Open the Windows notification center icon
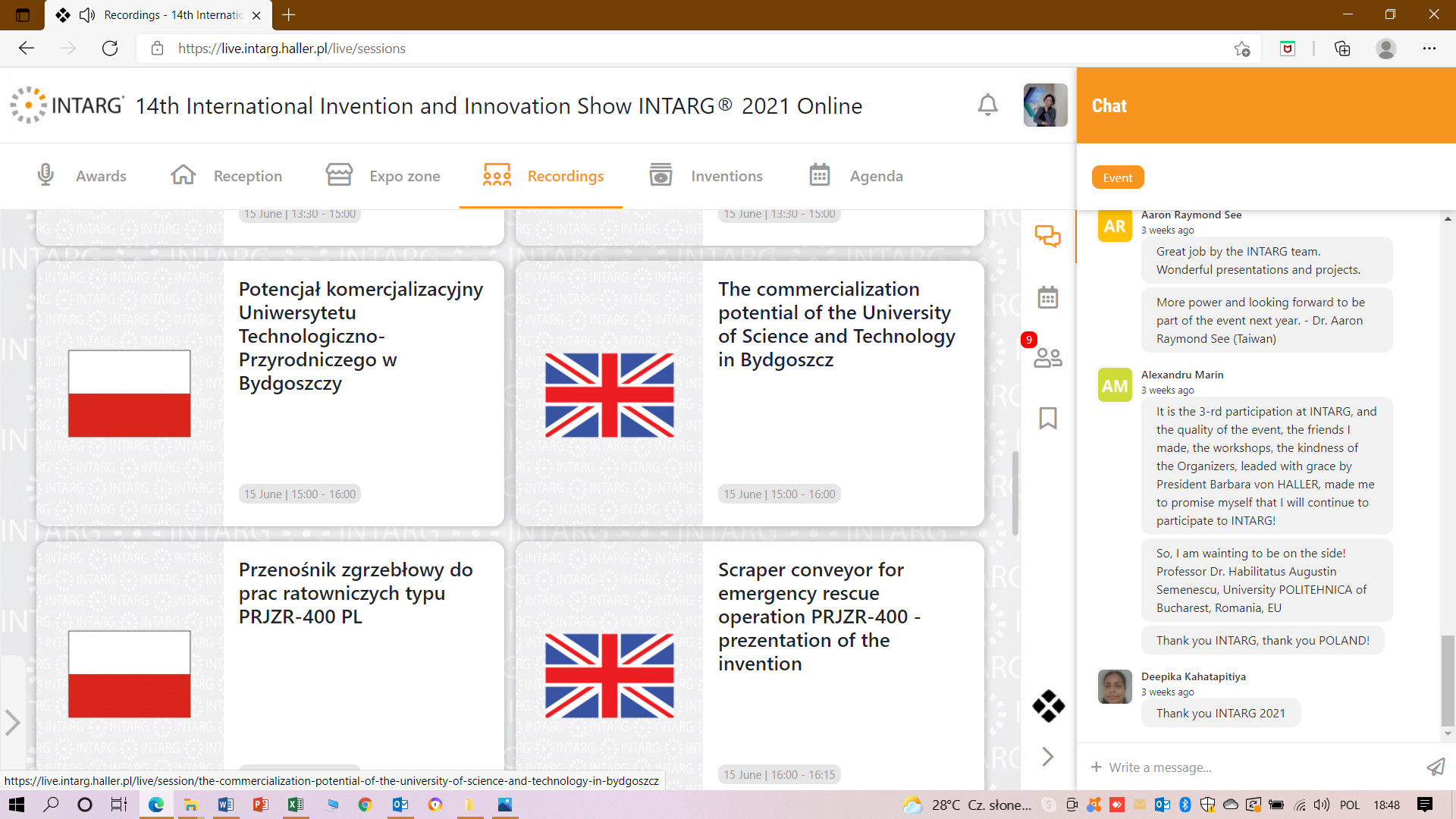 (x=1425, y=805)
